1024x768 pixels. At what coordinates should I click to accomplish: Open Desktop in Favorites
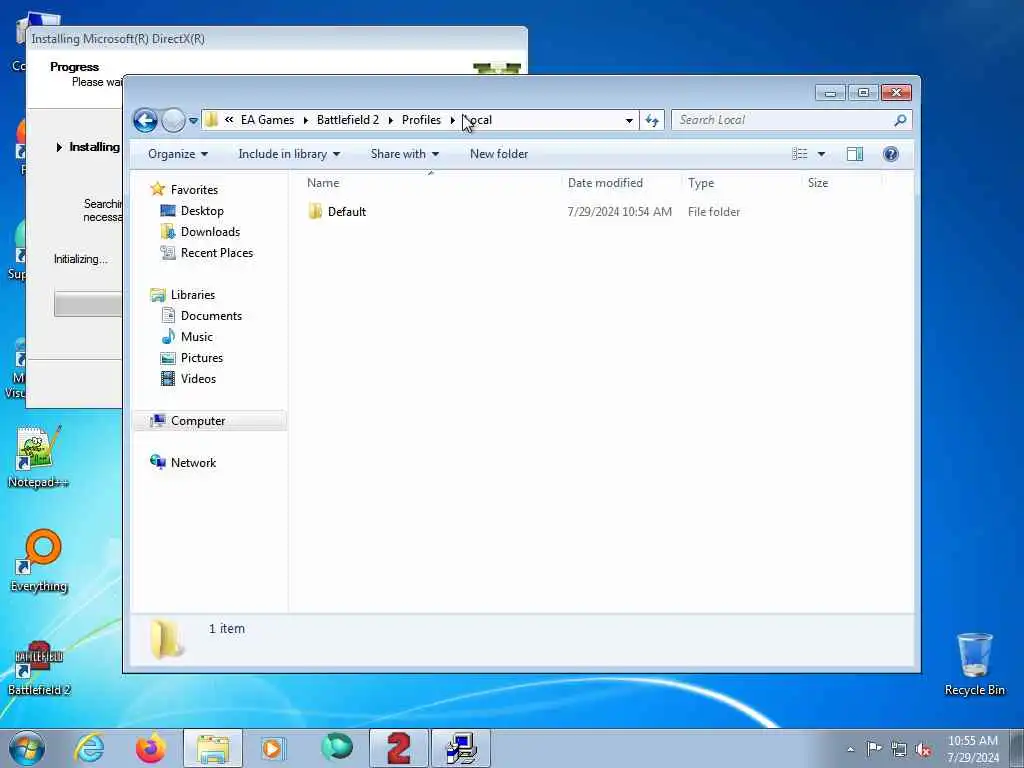click(202, 211)
